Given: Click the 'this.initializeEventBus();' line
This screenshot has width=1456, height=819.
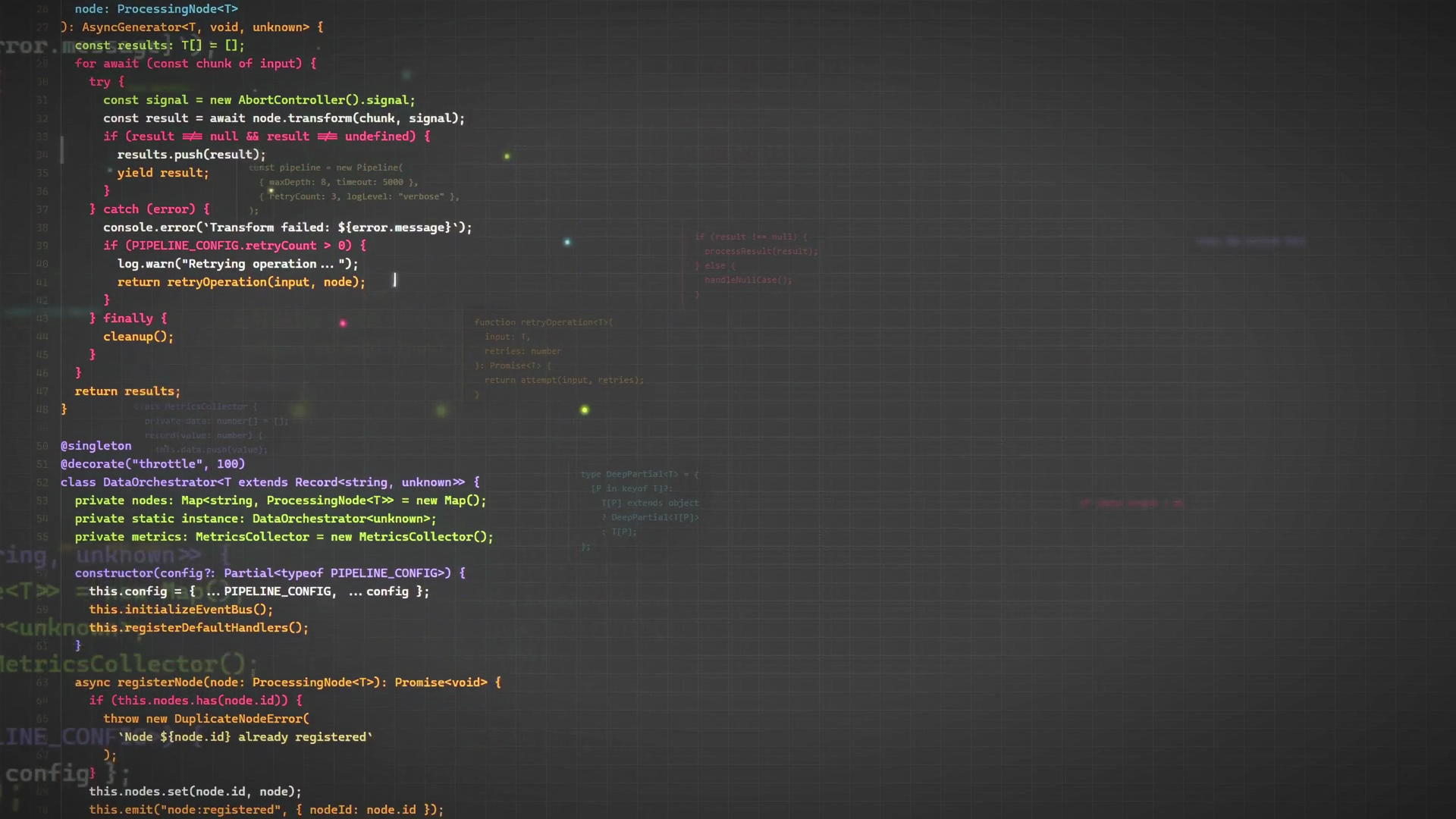Looking at the screenshot, I should pyautogui.click(x=181, y=610).
